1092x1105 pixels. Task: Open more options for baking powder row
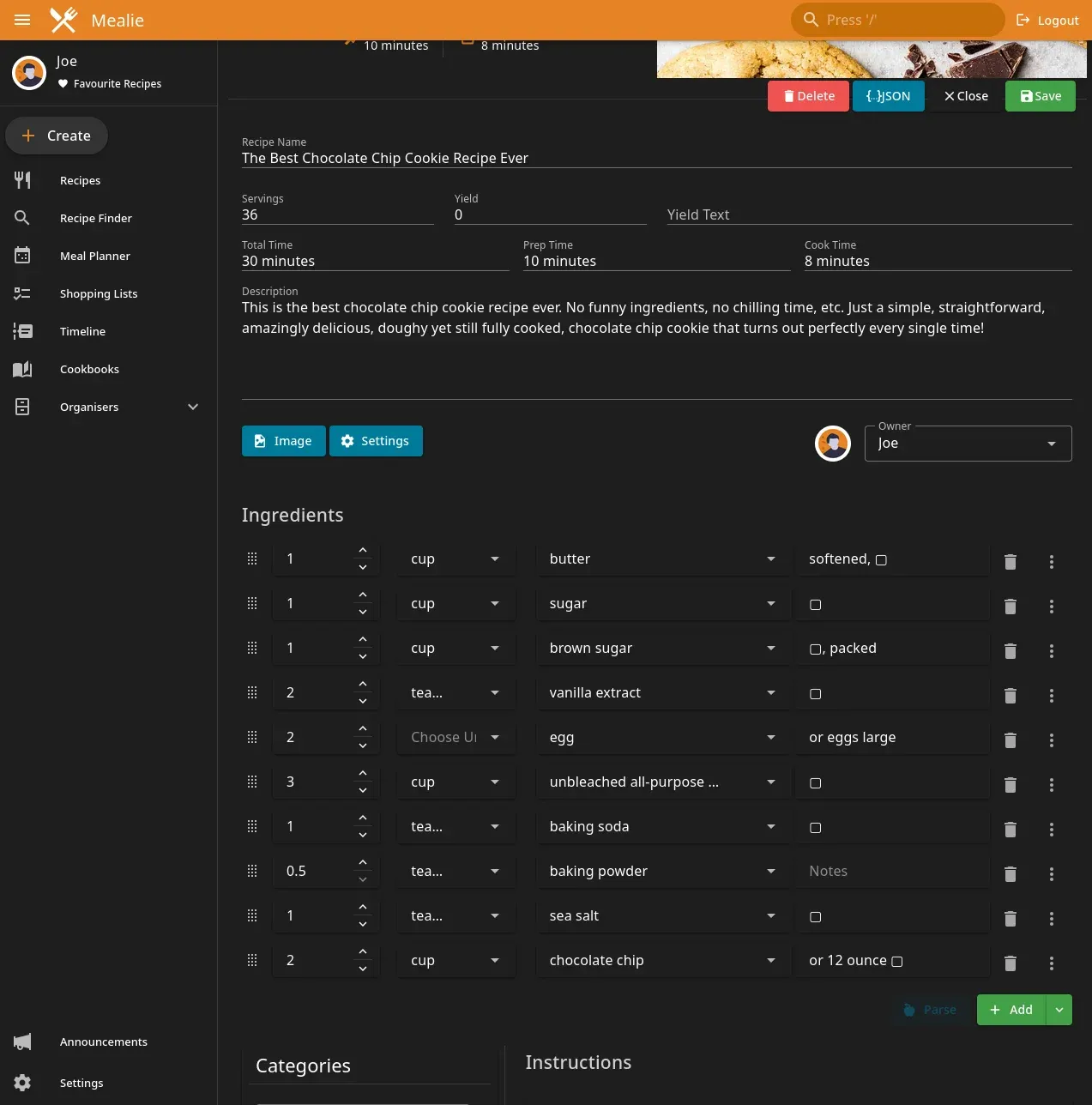(1052, 873)
